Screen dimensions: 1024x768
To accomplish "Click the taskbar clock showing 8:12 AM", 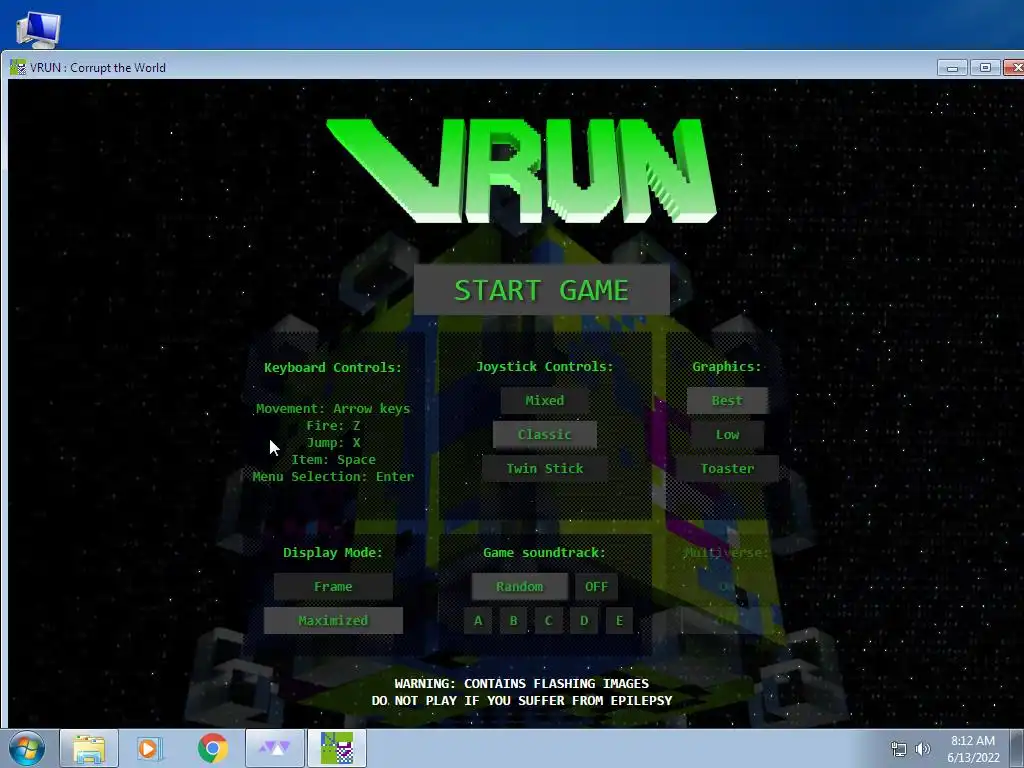I will click(973, 748).
